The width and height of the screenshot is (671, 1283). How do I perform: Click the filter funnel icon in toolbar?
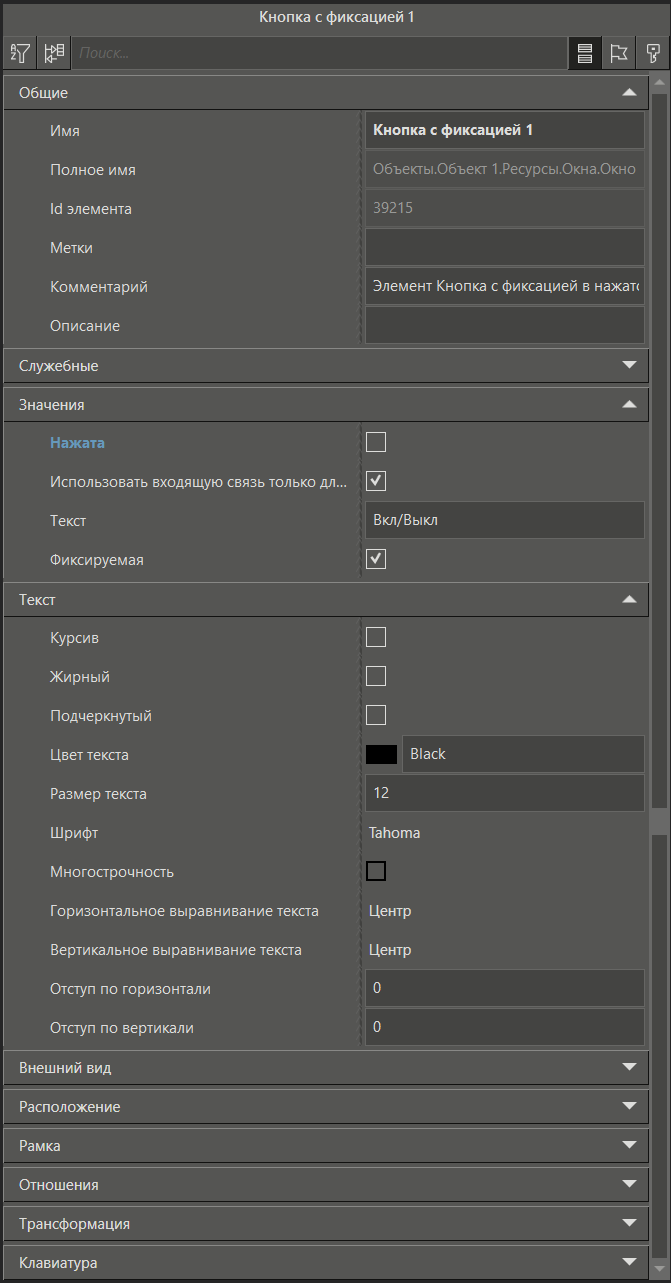20,53
